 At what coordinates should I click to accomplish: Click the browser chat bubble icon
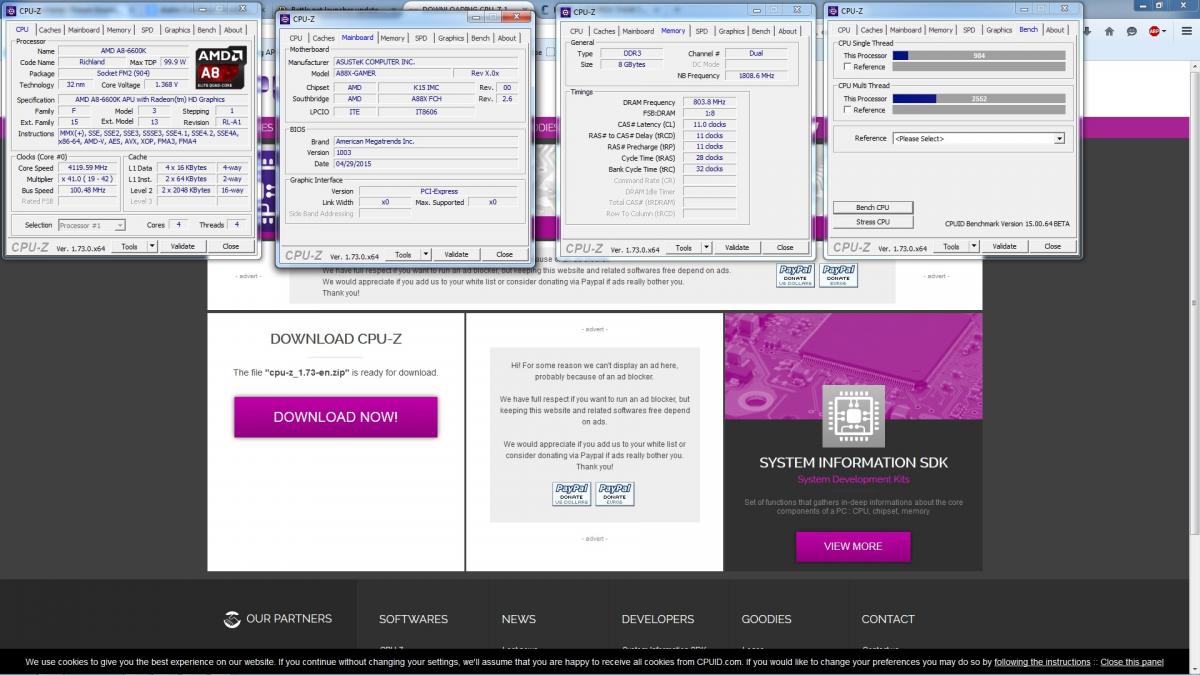[x=1132, y=31]
